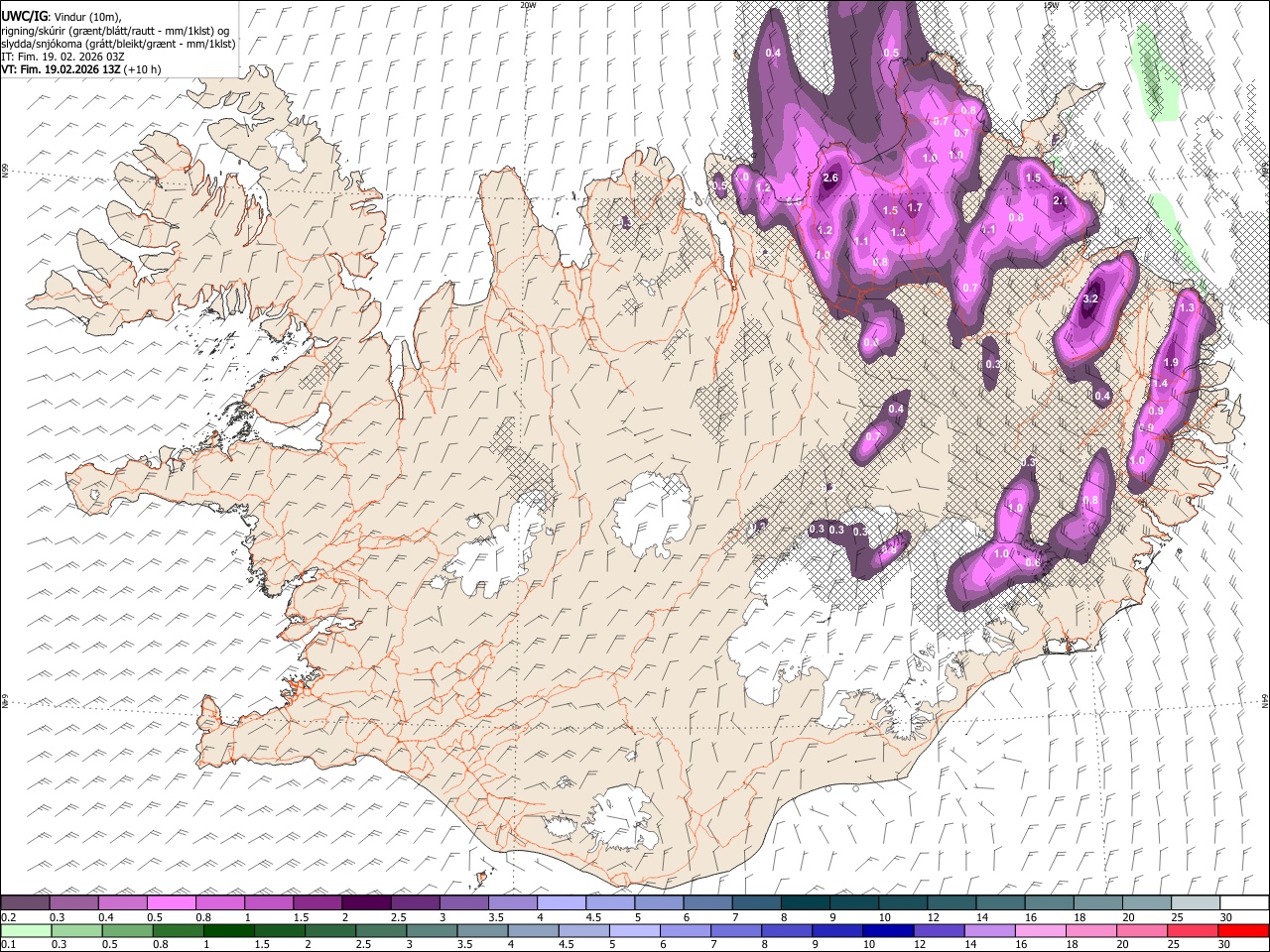Screen dimensions: 1270x952
Task: Select bottom-row periwinkle swatch starting at 6
Action: click(686, 930)
